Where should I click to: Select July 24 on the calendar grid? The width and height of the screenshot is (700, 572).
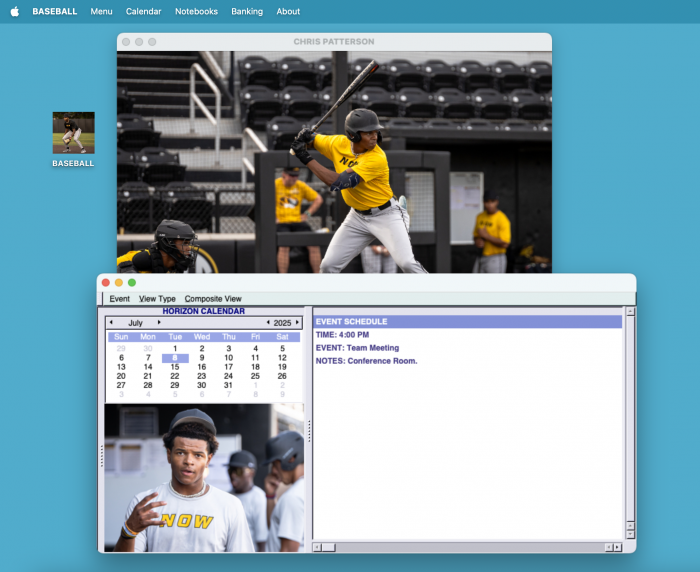click(229, 376)
